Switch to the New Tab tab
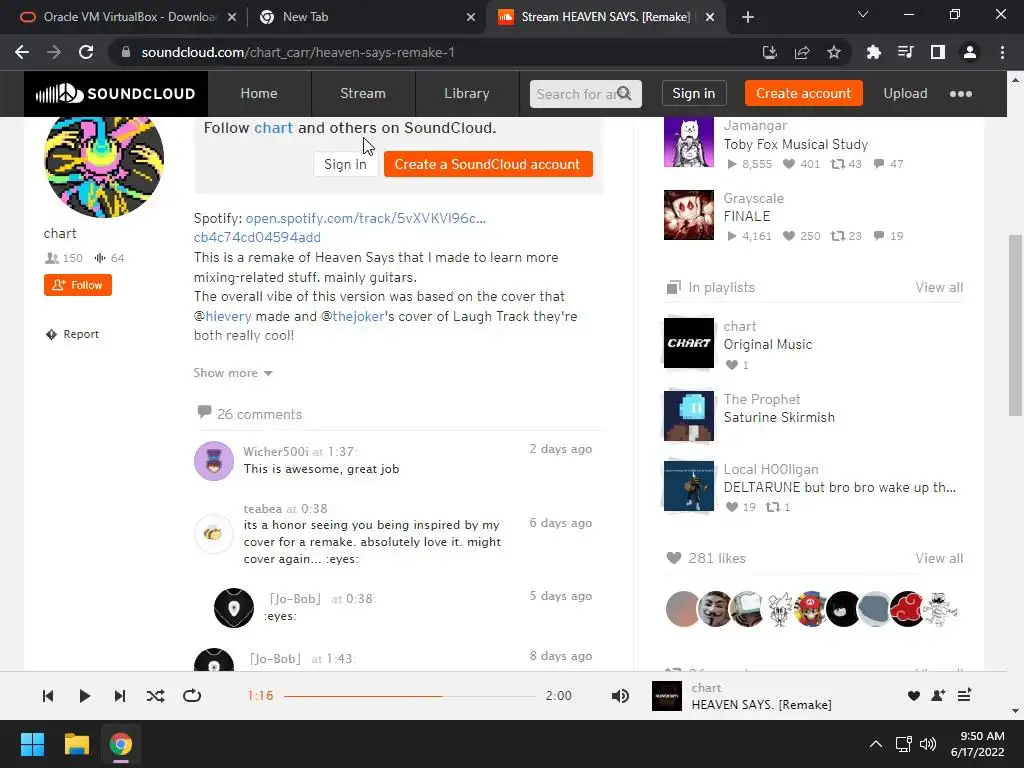This screenshot has width=1024, height=768. pos(366,17)
